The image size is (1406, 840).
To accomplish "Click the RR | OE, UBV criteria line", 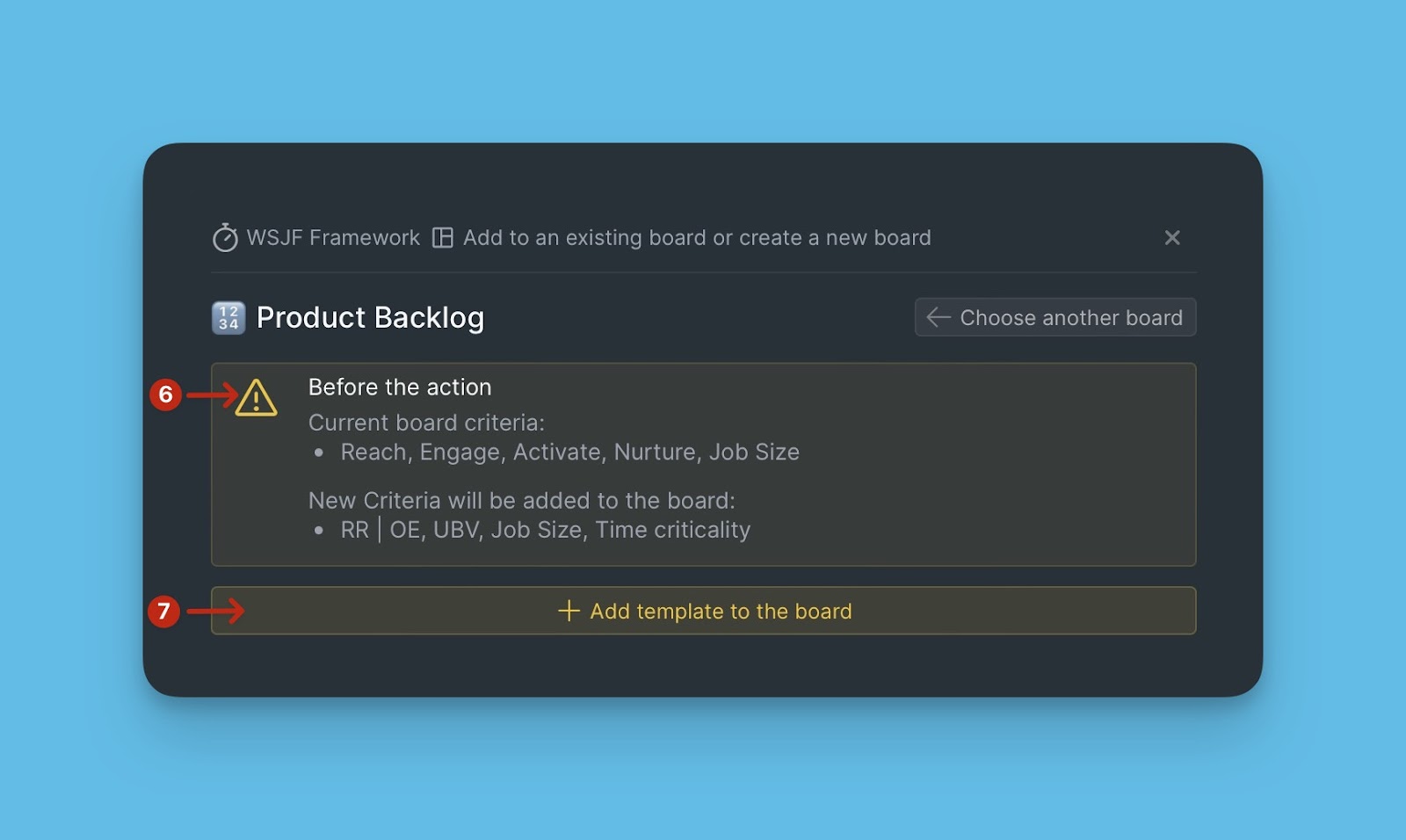I will pos(545,531).
